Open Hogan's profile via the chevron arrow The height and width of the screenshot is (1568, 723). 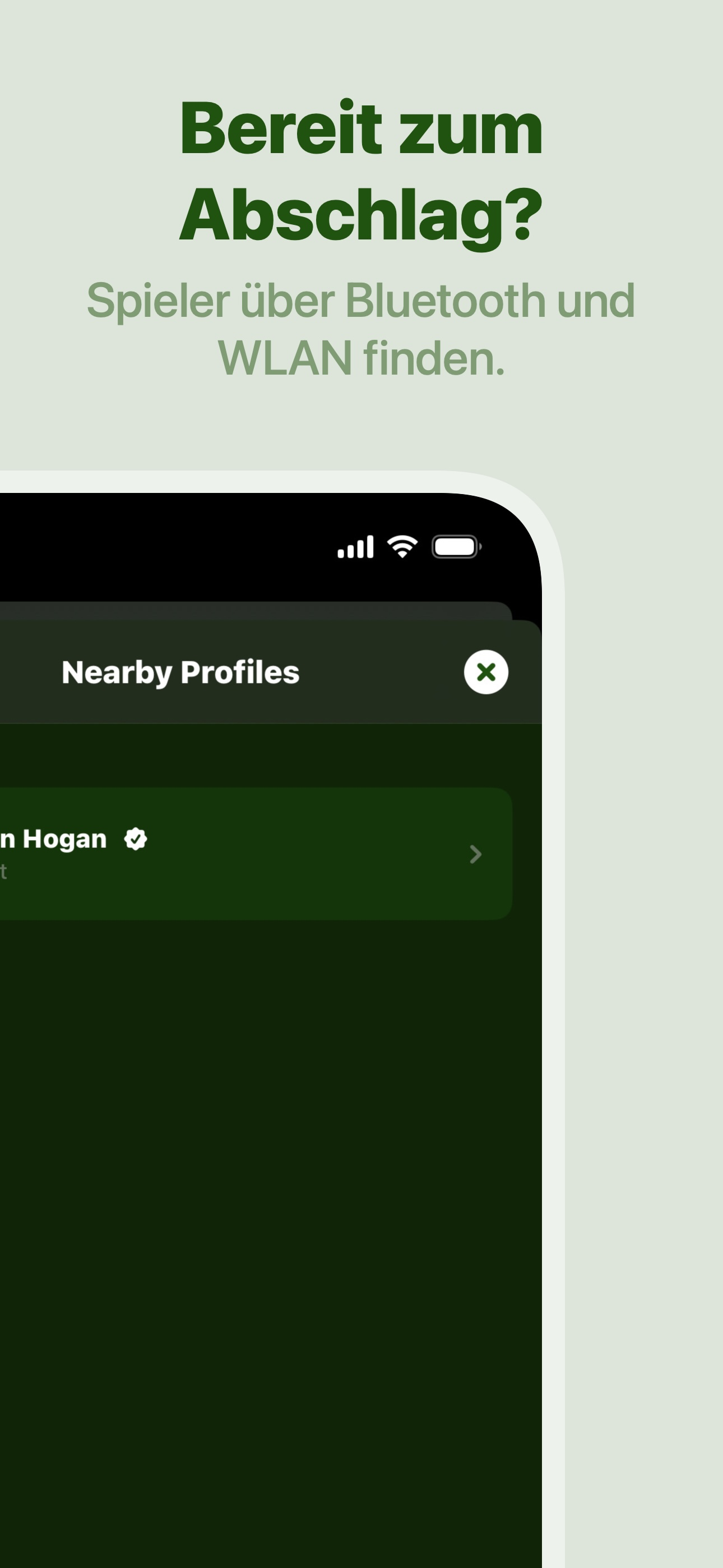pyautogui.click(x=476, y=854)
